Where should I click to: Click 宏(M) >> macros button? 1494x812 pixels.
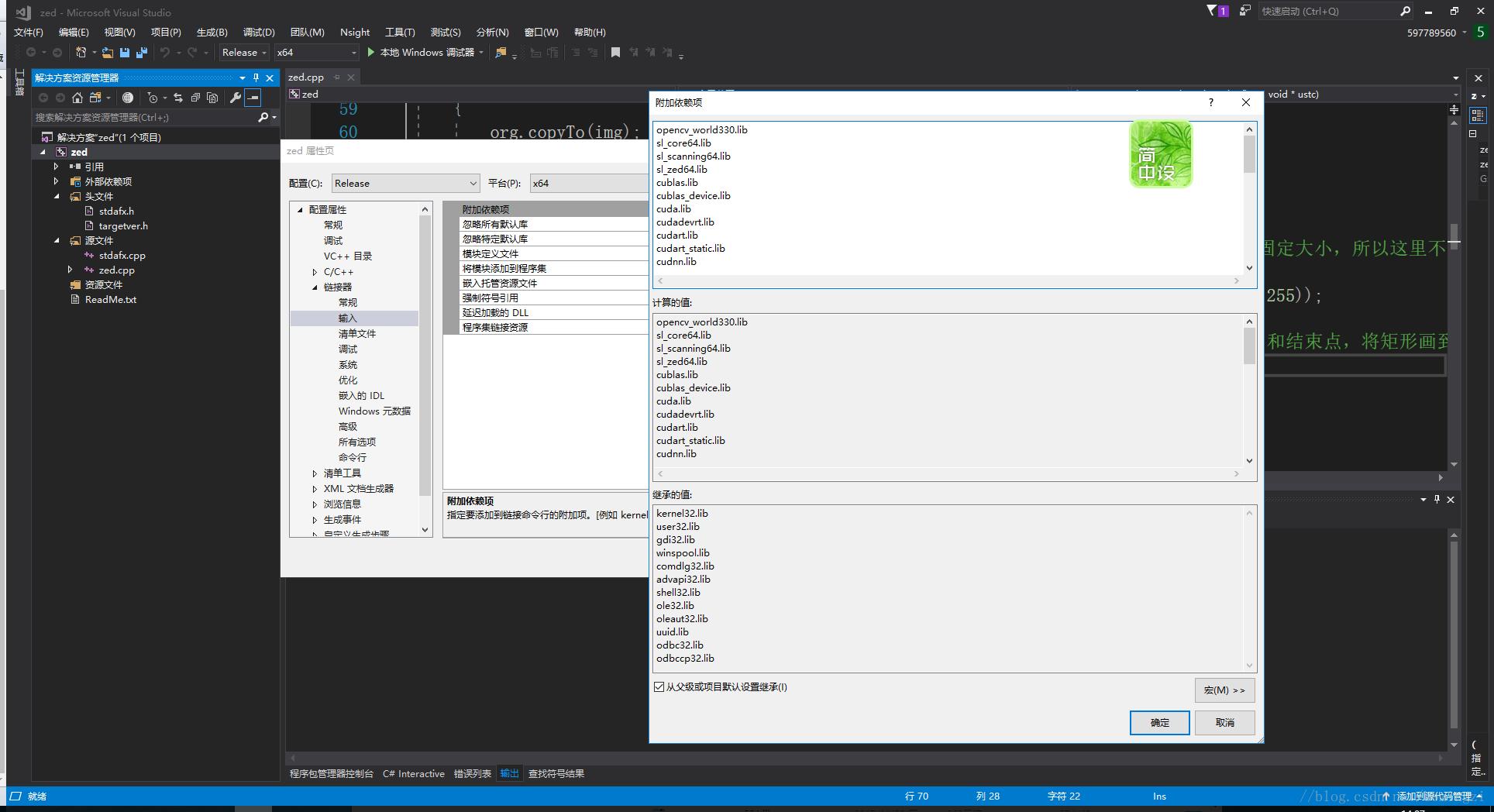pyautogui.click(x=1224, y=690)
